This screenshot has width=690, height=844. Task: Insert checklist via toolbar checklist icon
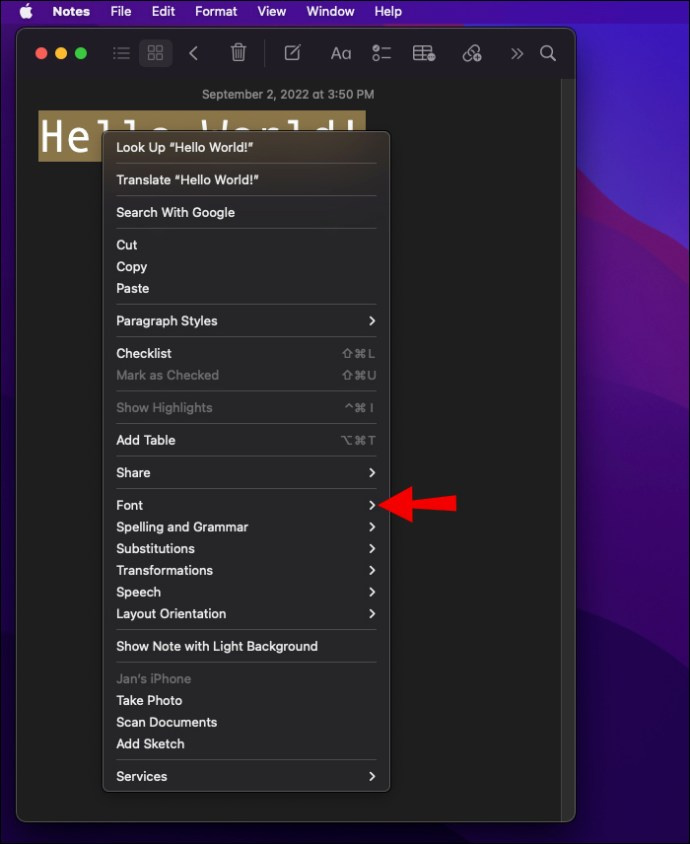[382, 53]
